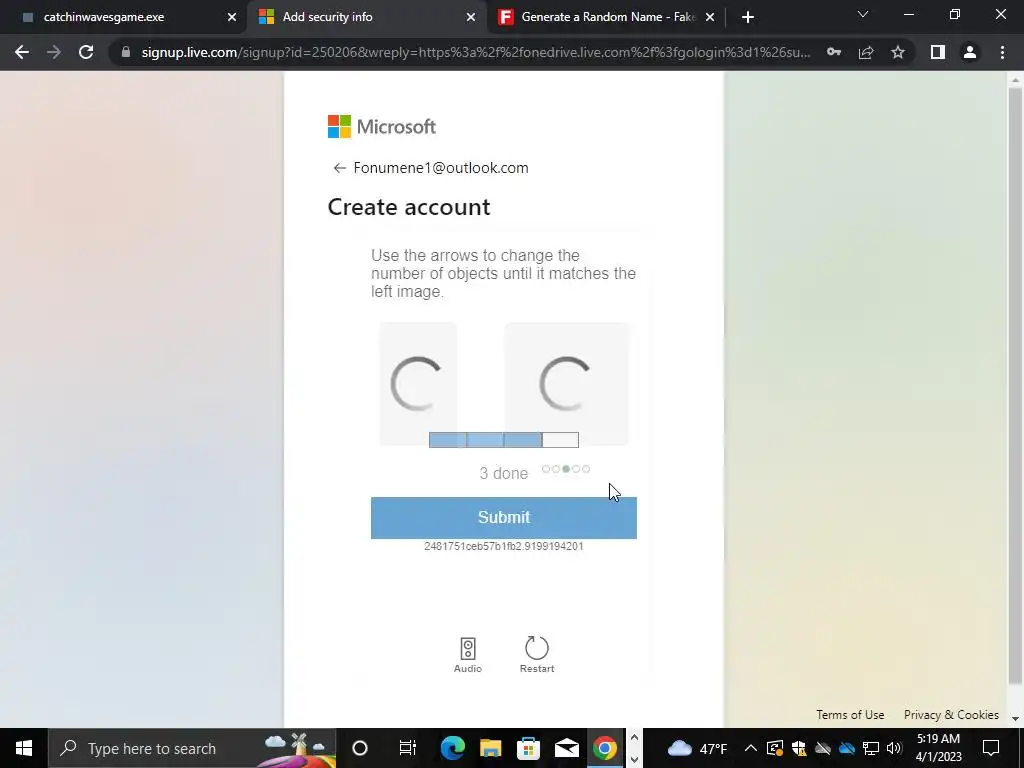Click the address bar URL
Image resolution: width=1024 pixels, height=768 pixels.
(476, 52)
